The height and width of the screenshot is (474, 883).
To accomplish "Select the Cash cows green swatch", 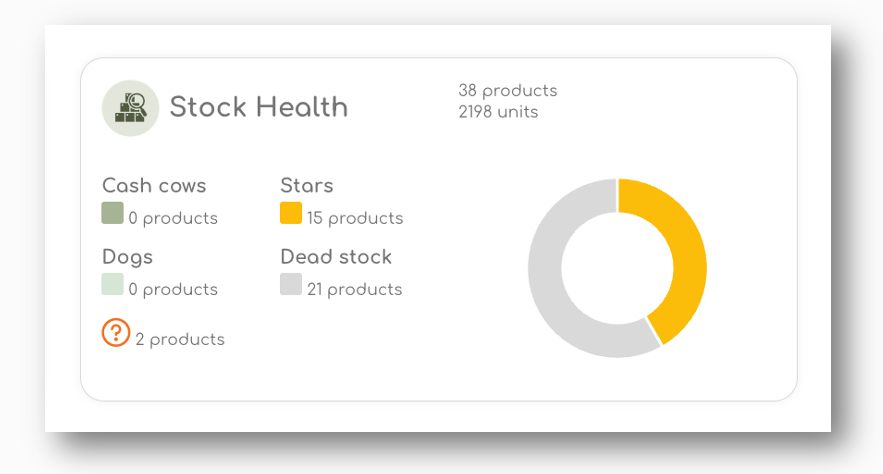I will (112, 213).
